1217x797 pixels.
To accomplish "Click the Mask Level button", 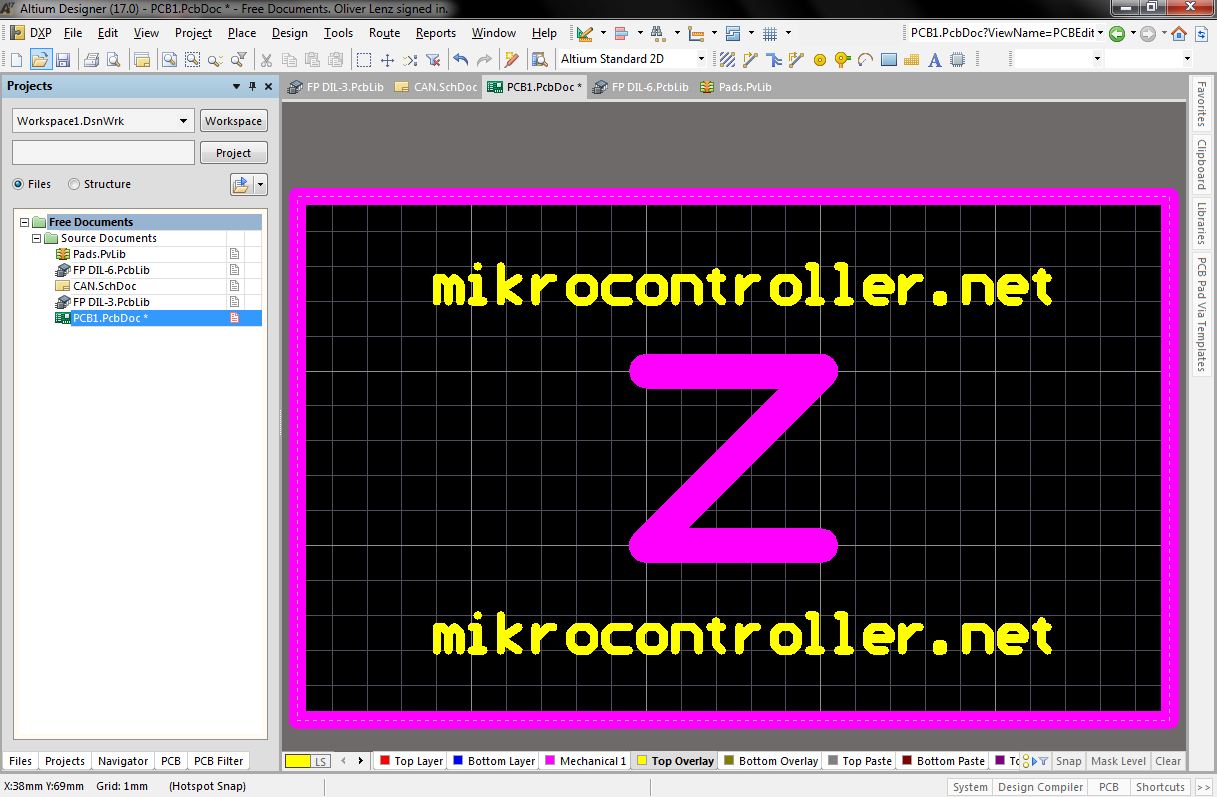I will pos(1118,761).
